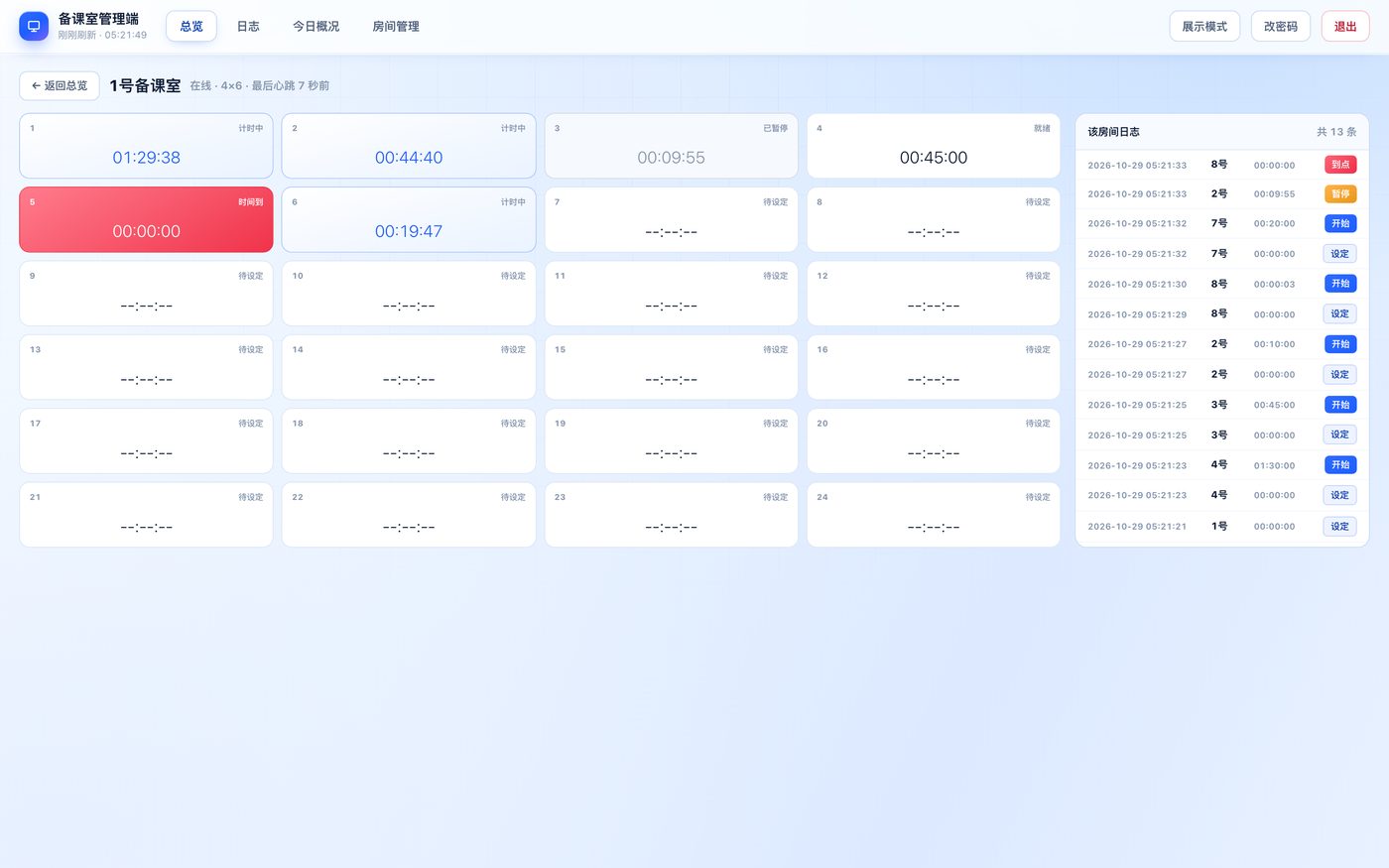
Task: Click the orange 暂停 tag in log
Action: 1340,194
